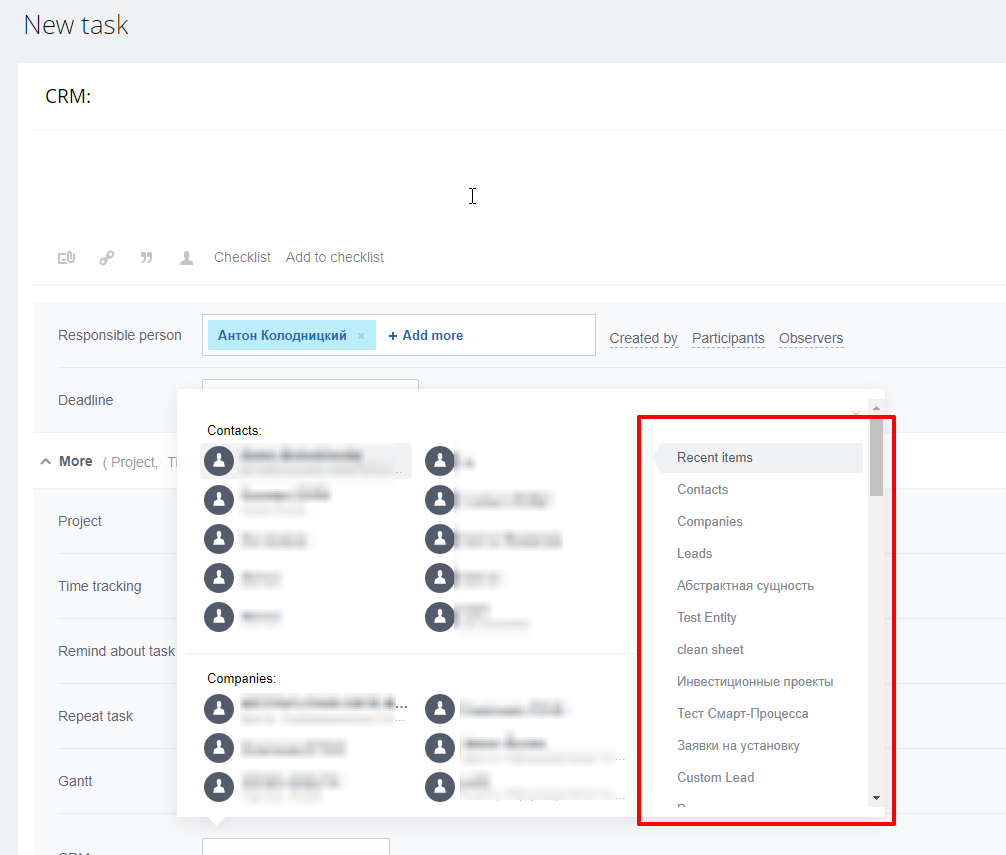This screenshot has width=1006, height=855.
Task: Open the Created by link
Action: point(644,338)
